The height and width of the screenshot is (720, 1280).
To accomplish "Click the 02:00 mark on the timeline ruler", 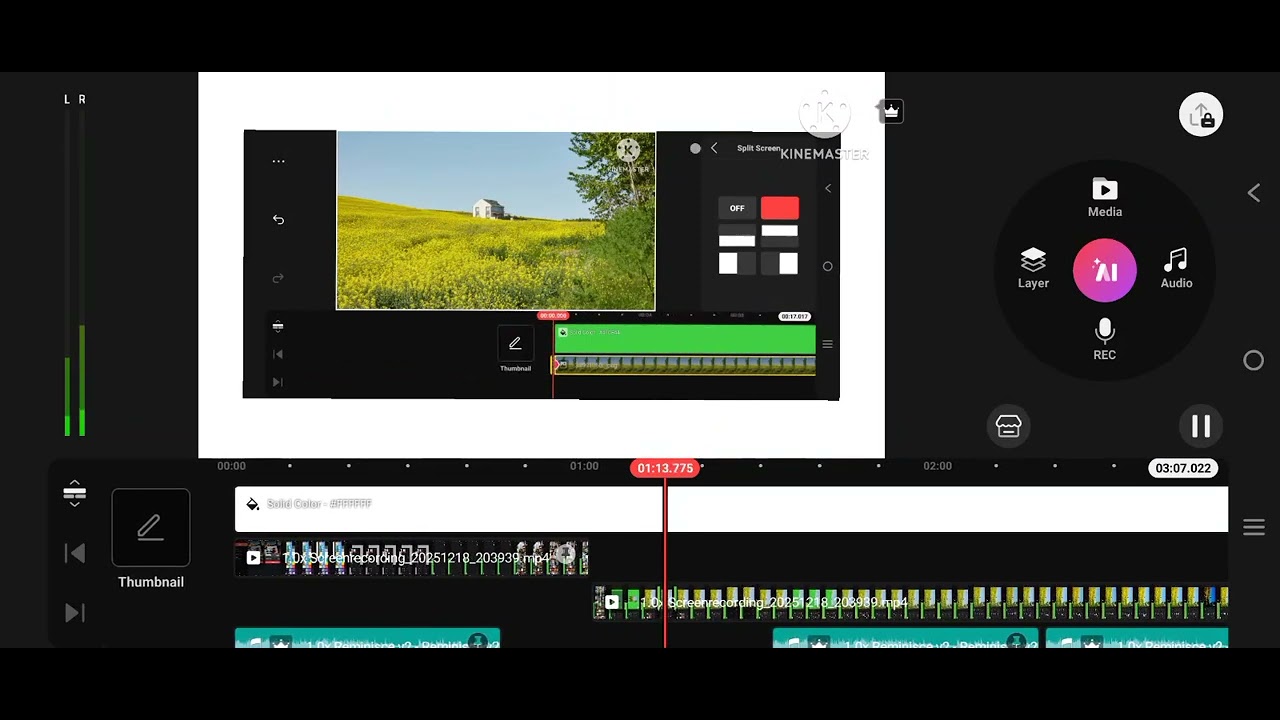I will pyautogui.click(x=937, y=466).
